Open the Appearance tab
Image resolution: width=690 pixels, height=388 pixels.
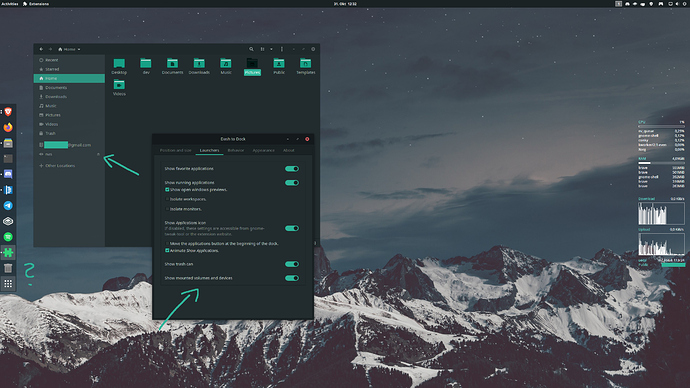coord(264,150)
